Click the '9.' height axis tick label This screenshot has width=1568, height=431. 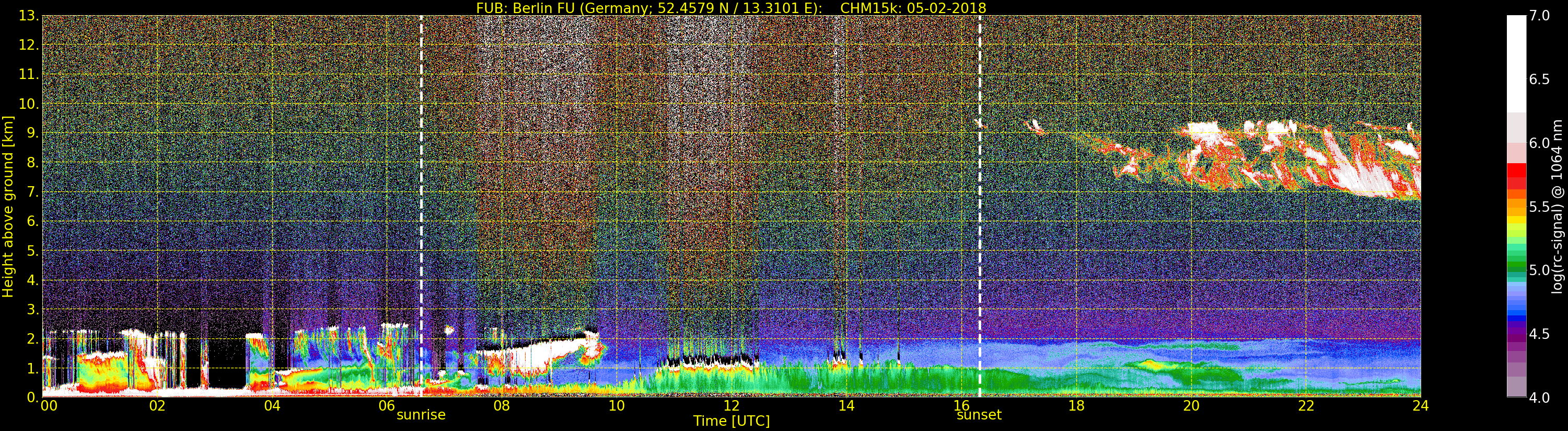[32, 133]
